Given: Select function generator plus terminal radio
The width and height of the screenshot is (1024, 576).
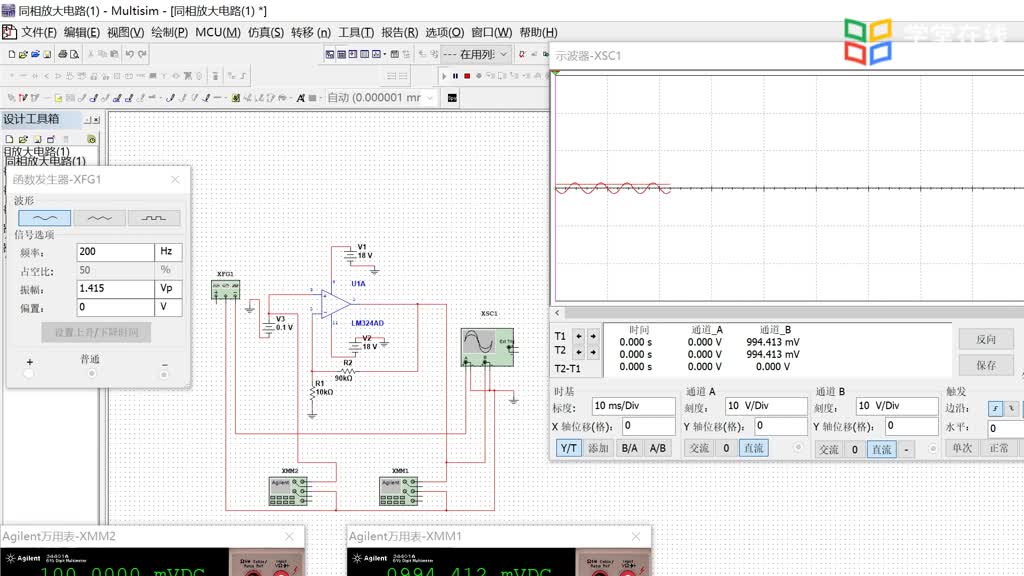Looking at the screenshot, I should click(x=29, y=374).
